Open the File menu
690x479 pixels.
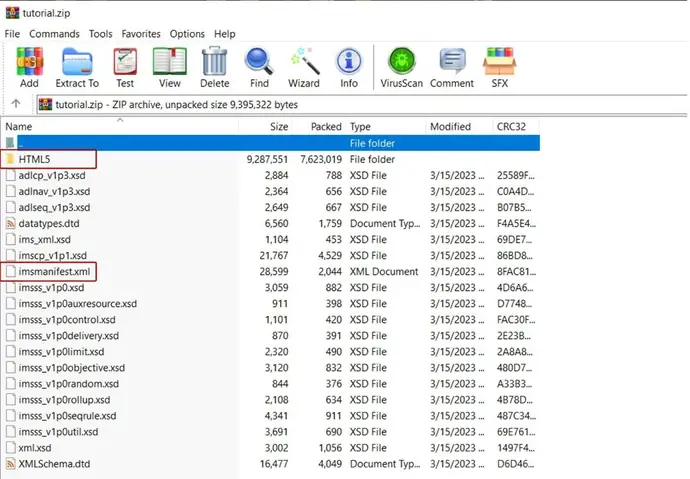point(12,34)
